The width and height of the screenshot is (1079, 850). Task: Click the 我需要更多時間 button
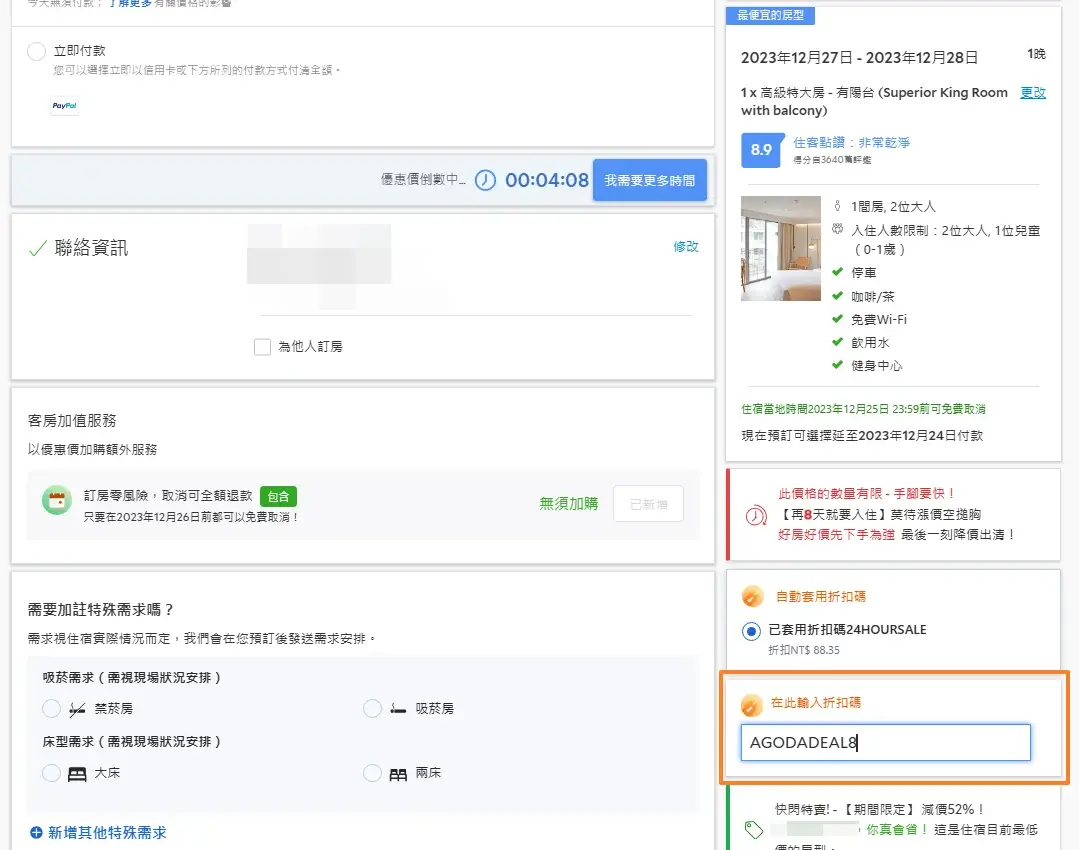point(649,181)
